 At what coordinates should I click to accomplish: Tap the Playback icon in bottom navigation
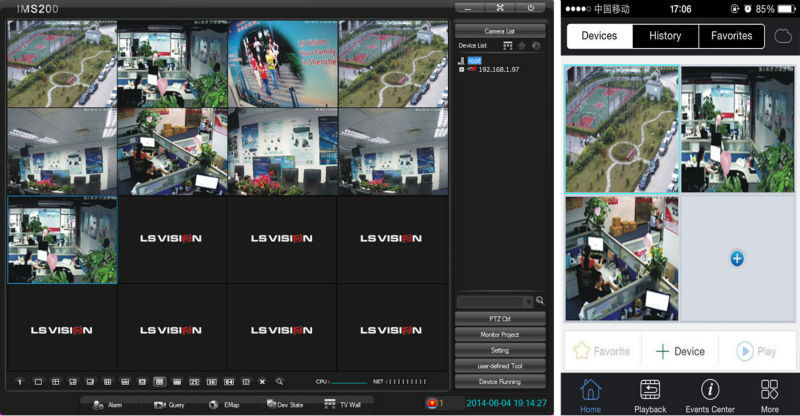pos(650,396)
